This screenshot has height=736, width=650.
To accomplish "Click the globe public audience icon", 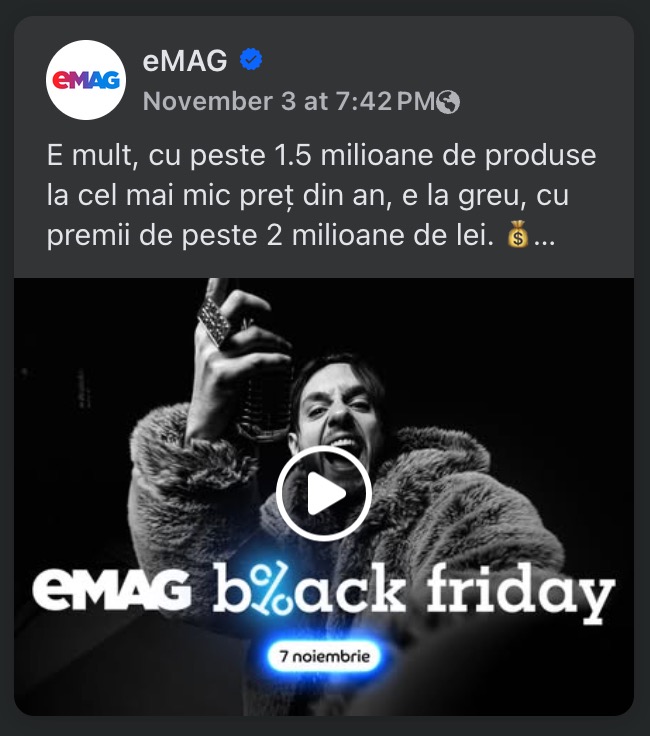I will (448, 102).
